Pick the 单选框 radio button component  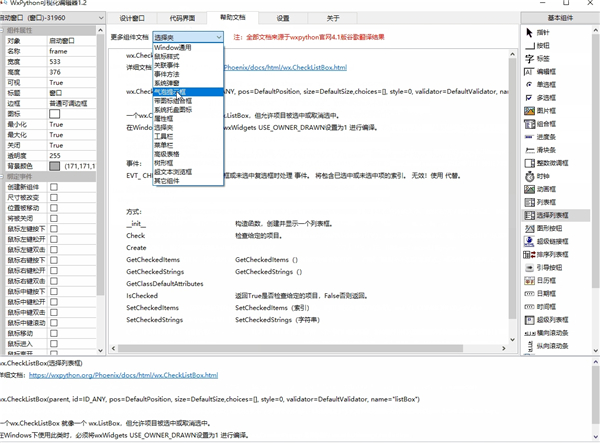(540, 85)
